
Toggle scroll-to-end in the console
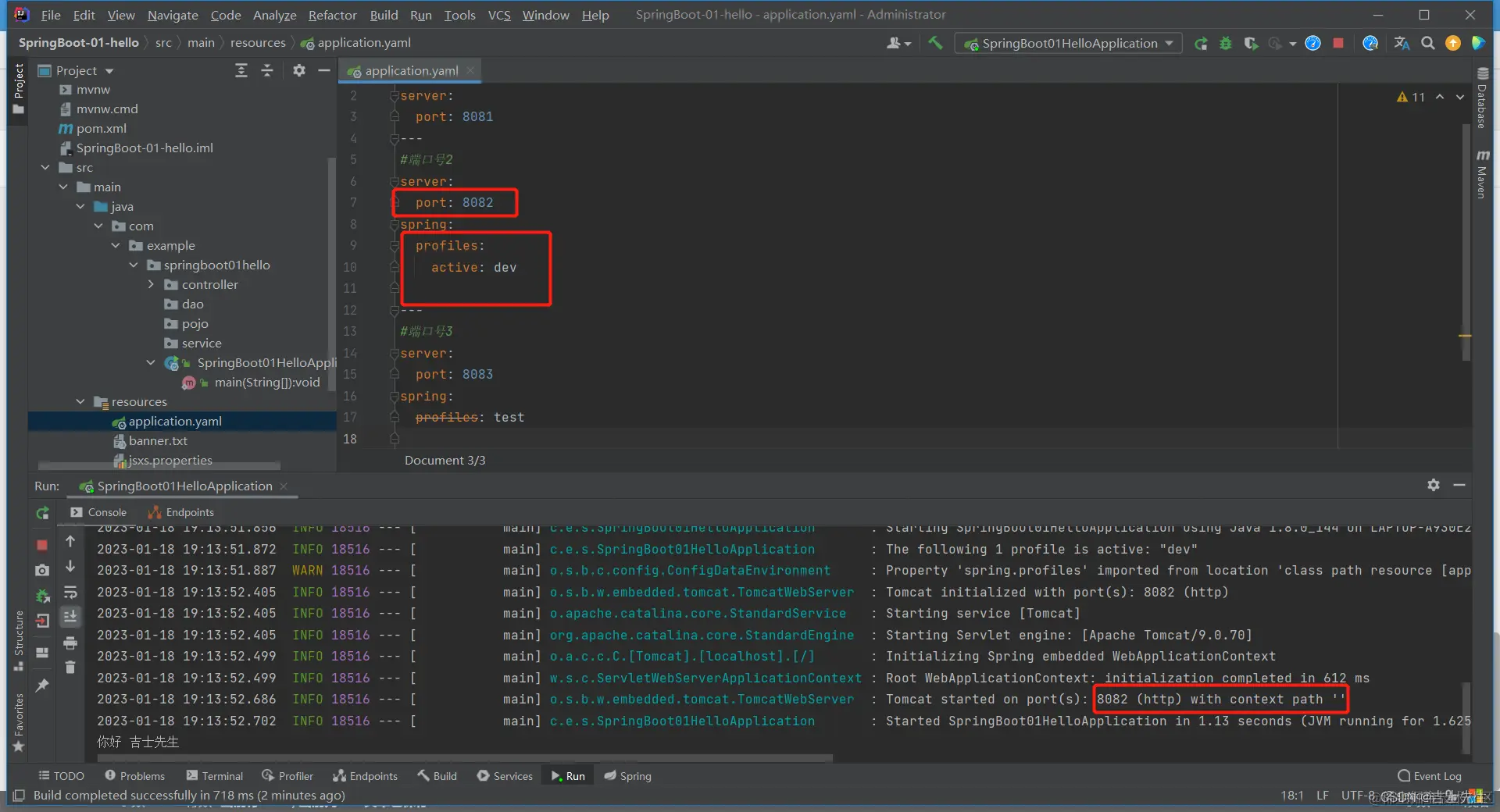click(70, 617)
